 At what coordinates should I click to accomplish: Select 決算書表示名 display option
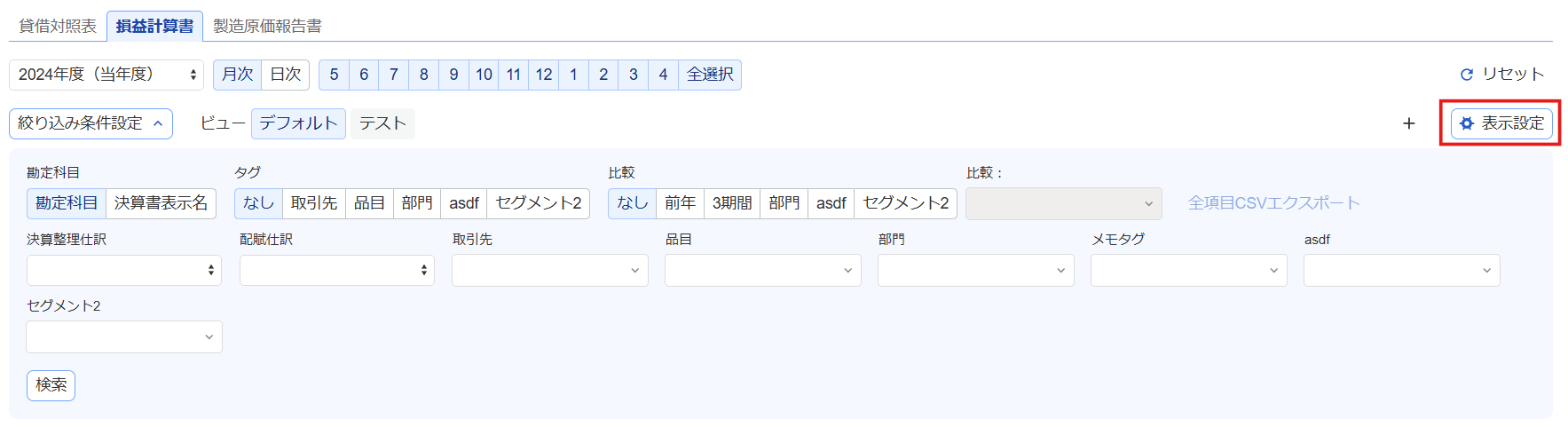161,203
